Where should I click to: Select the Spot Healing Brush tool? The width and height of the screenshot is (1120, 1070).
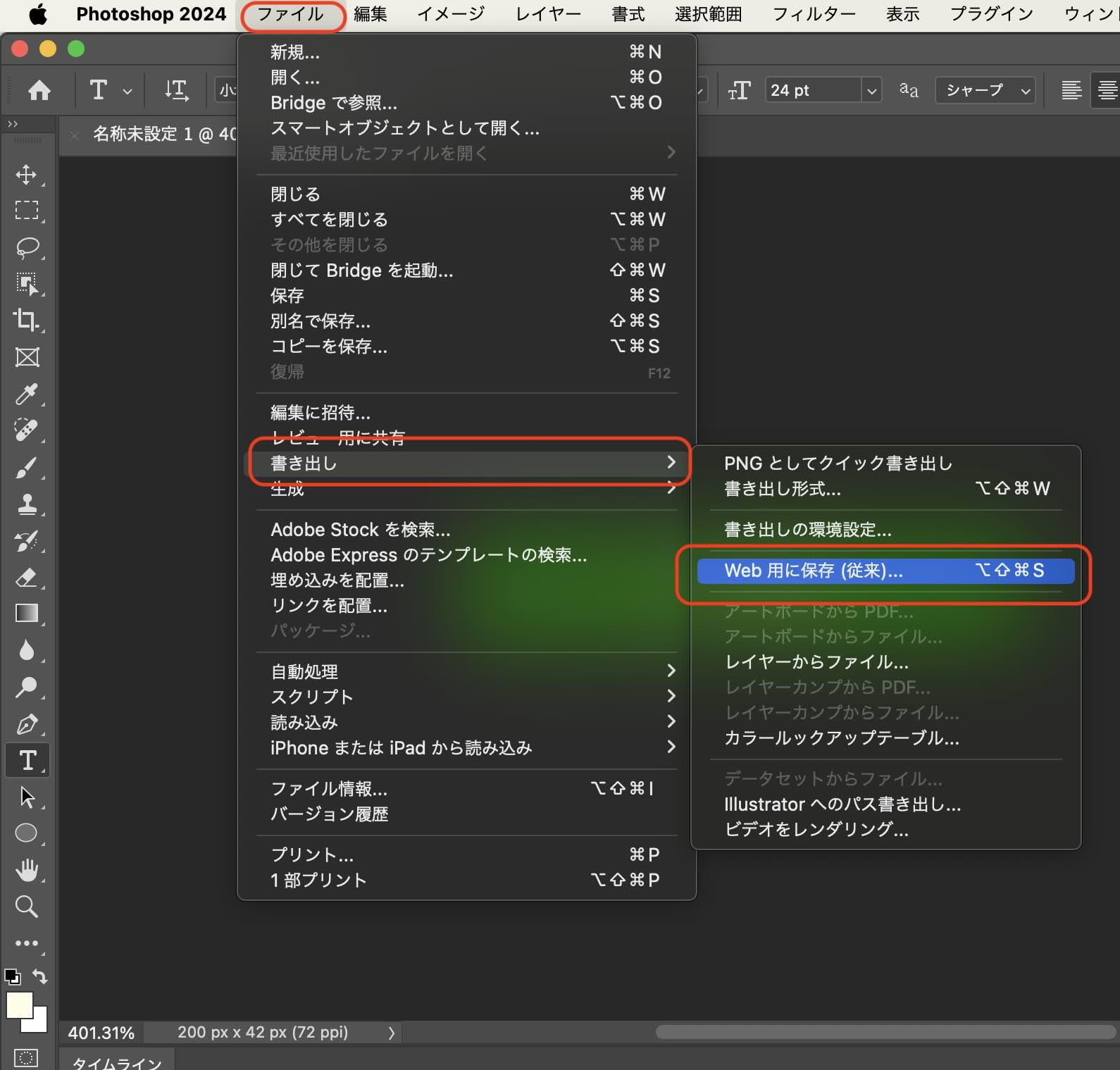(27, 430)
